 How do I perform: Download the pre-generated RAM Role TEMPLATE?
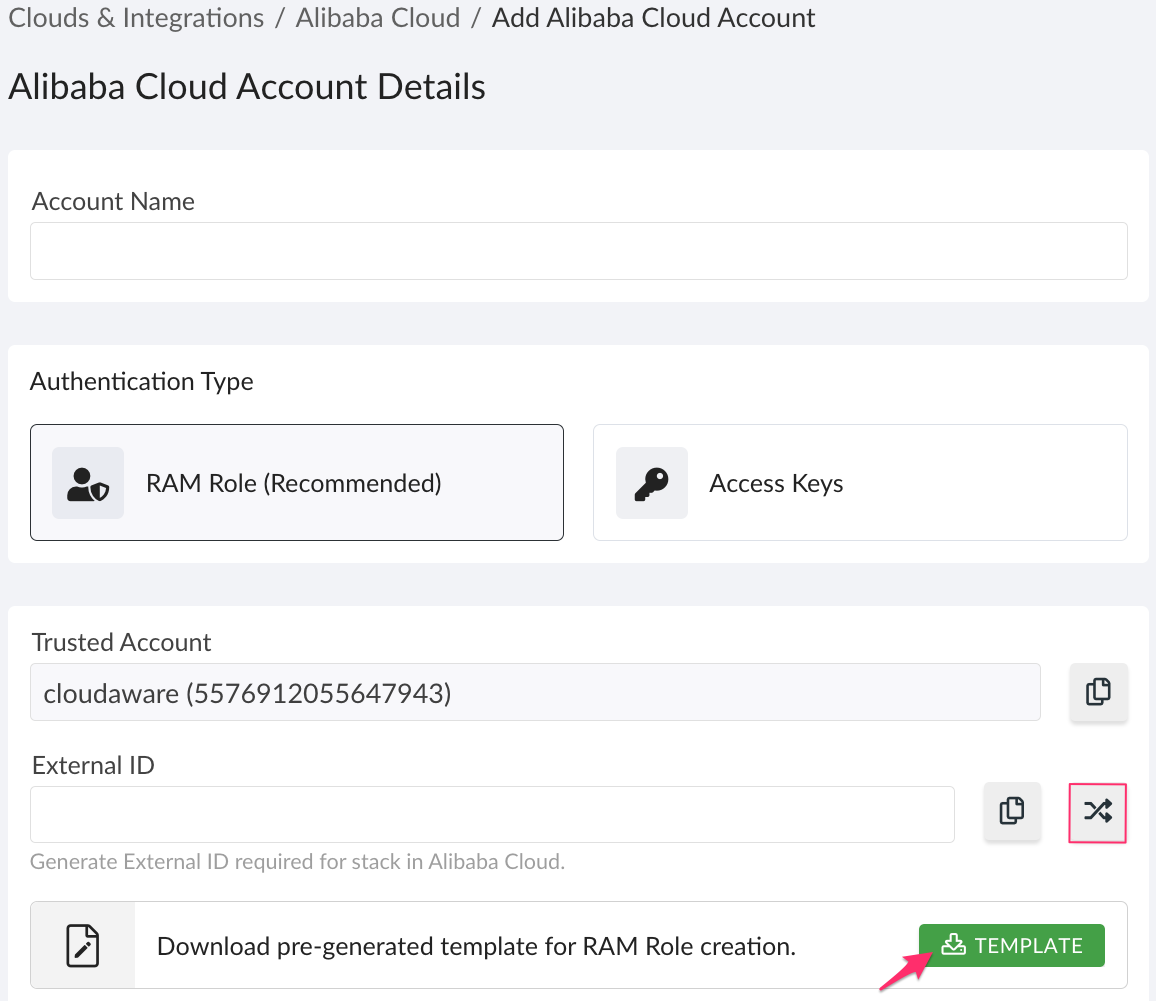(x=1011, y=944)
